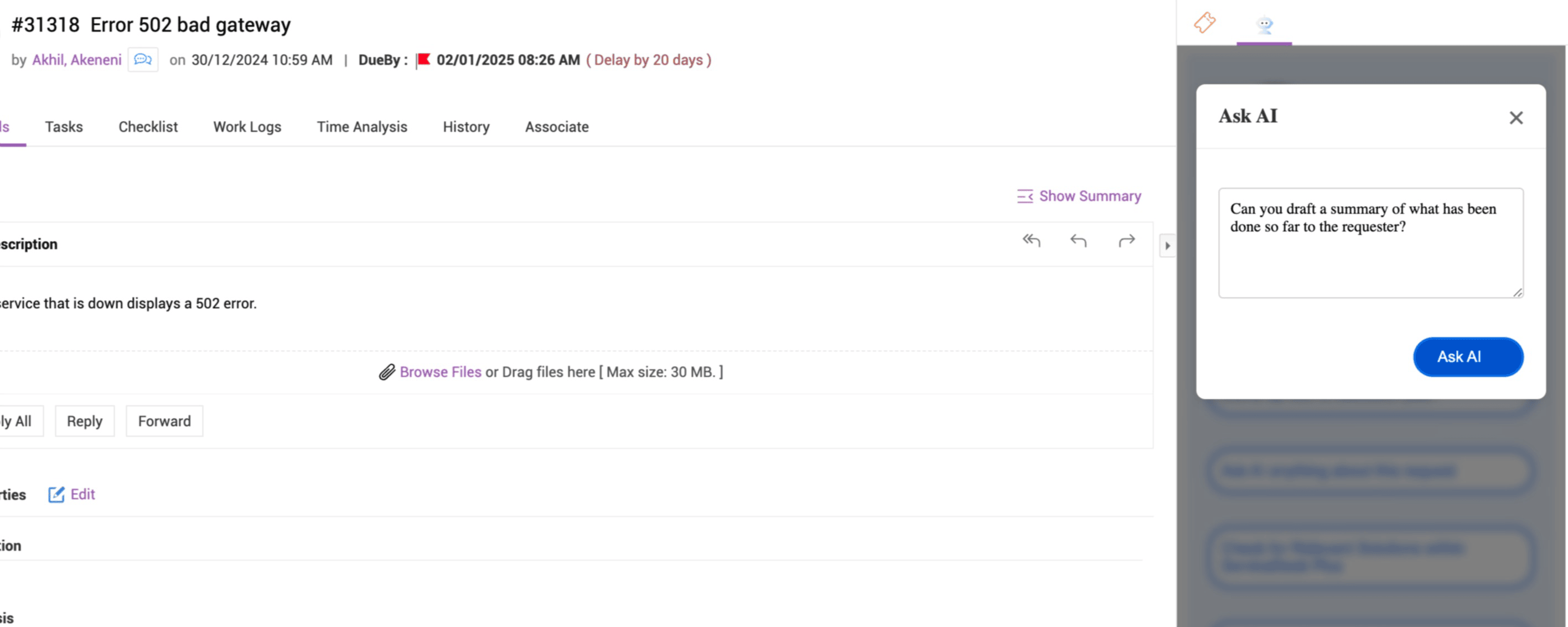Image resolution: width=1568 pixels, height=627 pixels.
Task: Click the reply-all arrow icon in description header
Action: tap(1031, 241)
